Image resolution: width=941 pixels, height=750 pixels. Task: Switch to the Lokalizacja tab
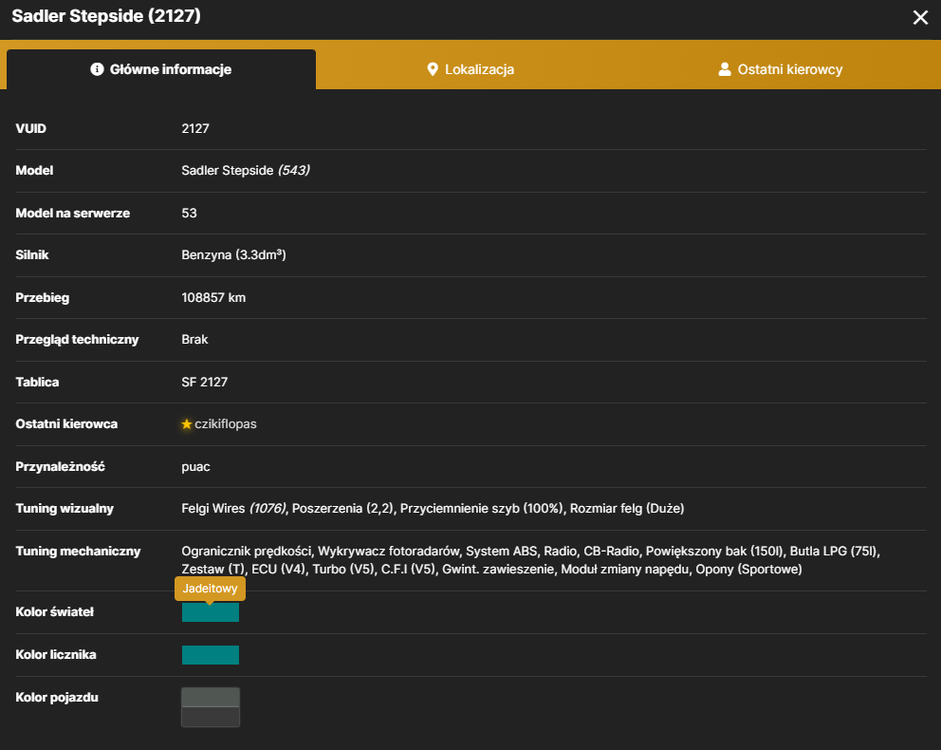coord(470,69)
